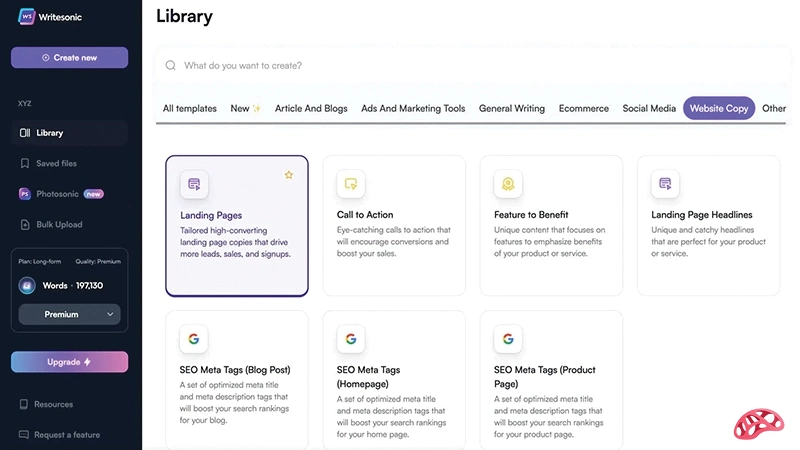Open Photosonic from the sidebar
The image size is (800, 450).
coord(56,194)
